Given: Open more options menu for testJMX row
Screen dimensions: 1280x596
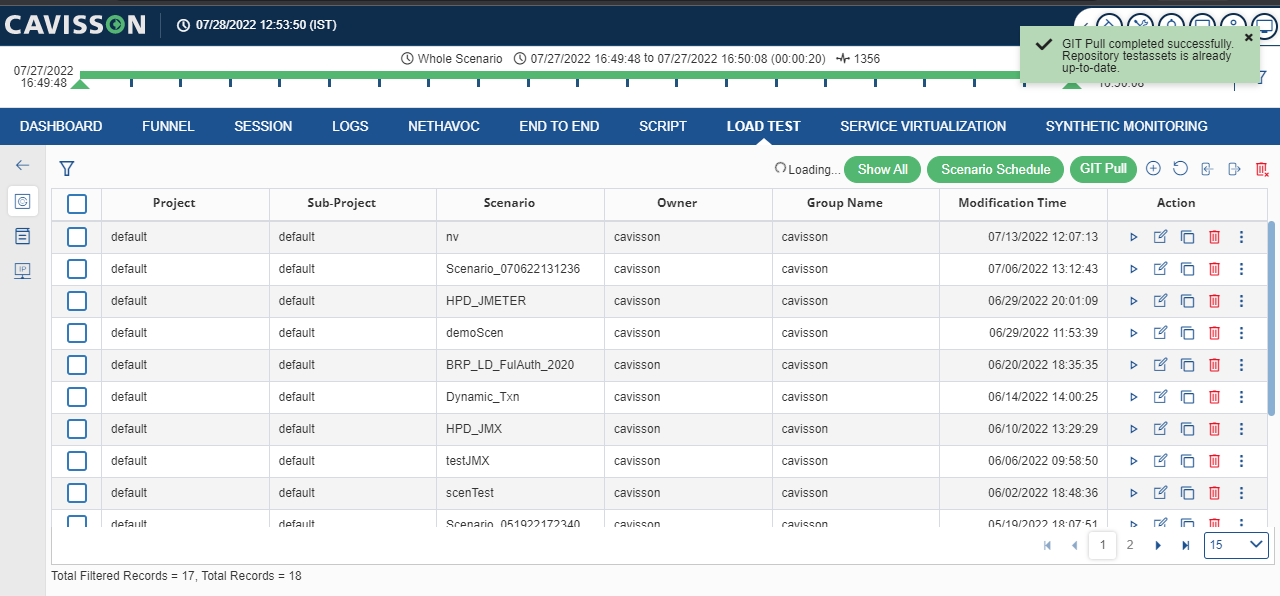Looking at the screenshot, I should [x=1241, y=461].
